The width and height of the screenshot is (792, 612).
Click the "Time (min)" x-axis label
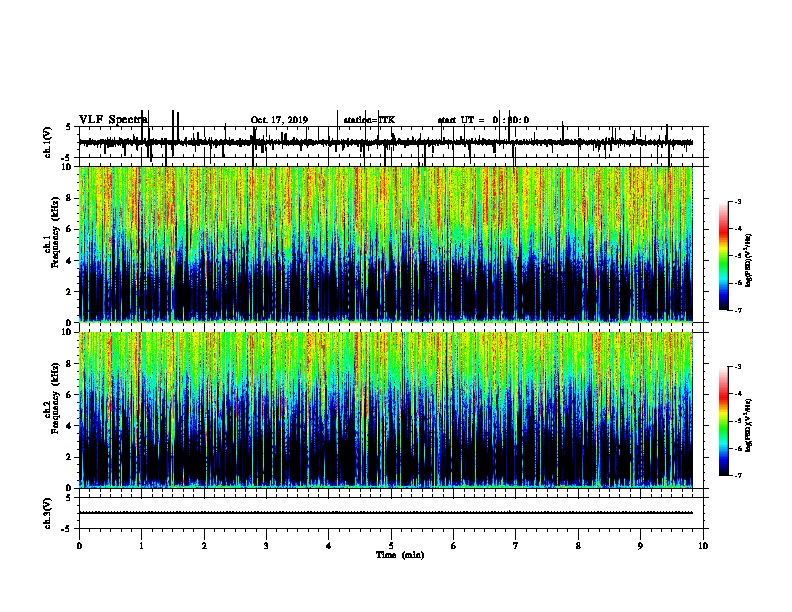coord(400,555)
